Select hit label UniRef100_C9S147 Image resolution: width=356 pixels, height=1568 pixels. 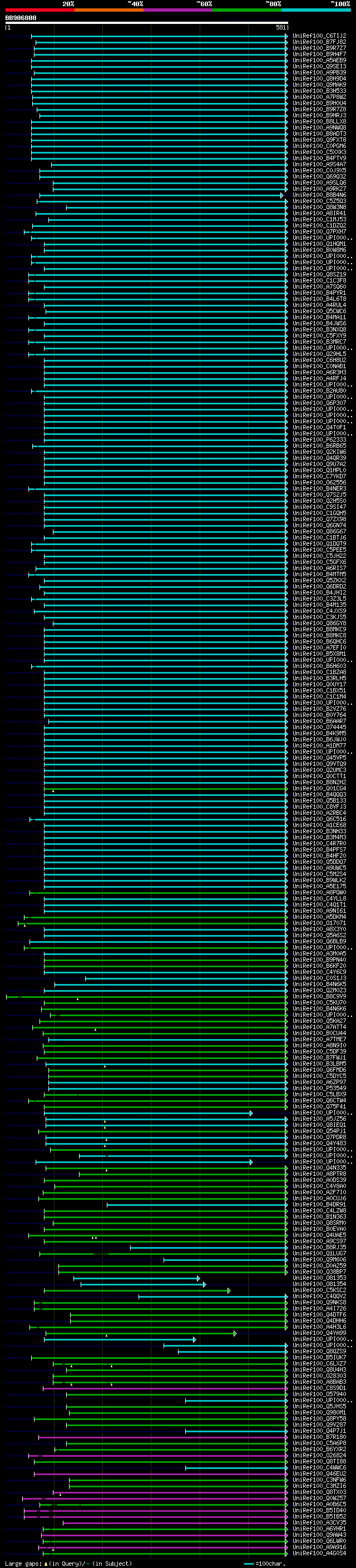tap(319, 507)
